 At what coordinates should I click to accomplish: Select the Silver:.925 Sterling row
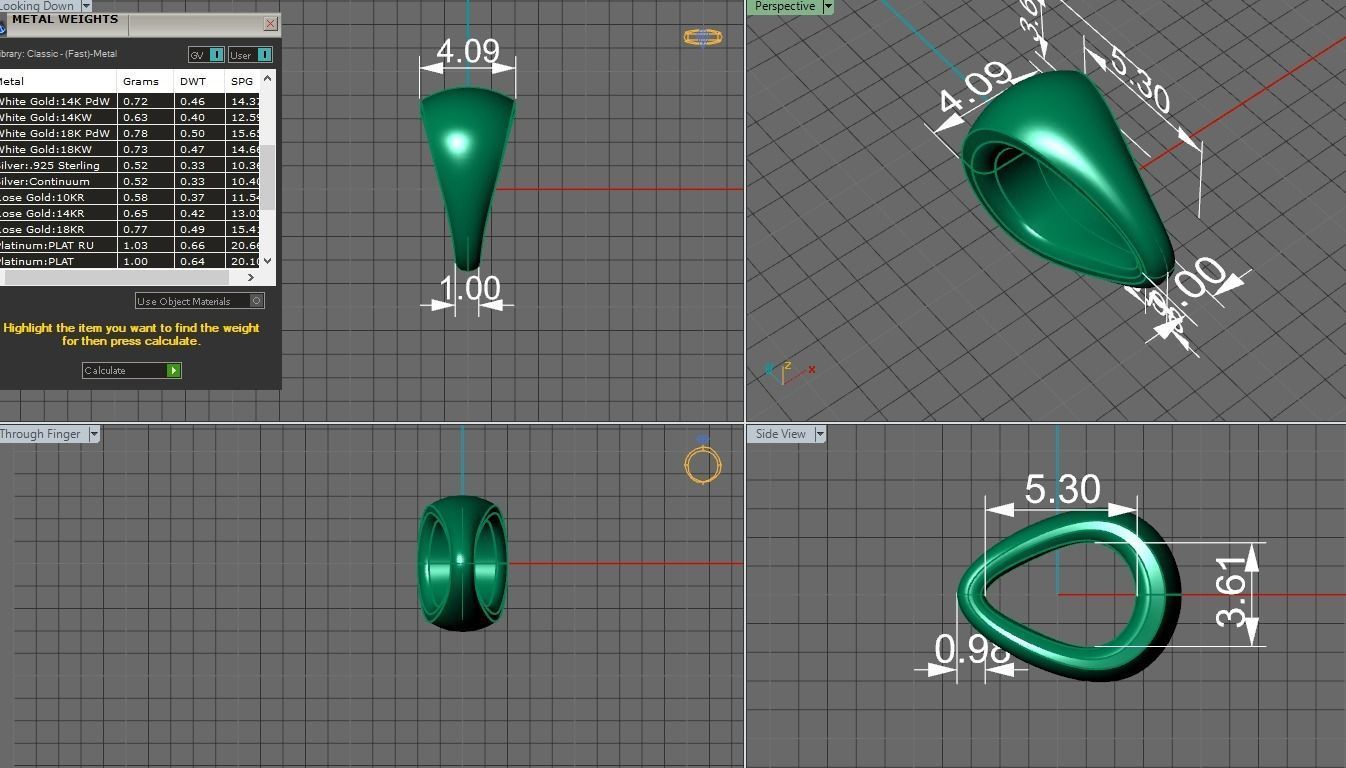[x=130, y=165]
